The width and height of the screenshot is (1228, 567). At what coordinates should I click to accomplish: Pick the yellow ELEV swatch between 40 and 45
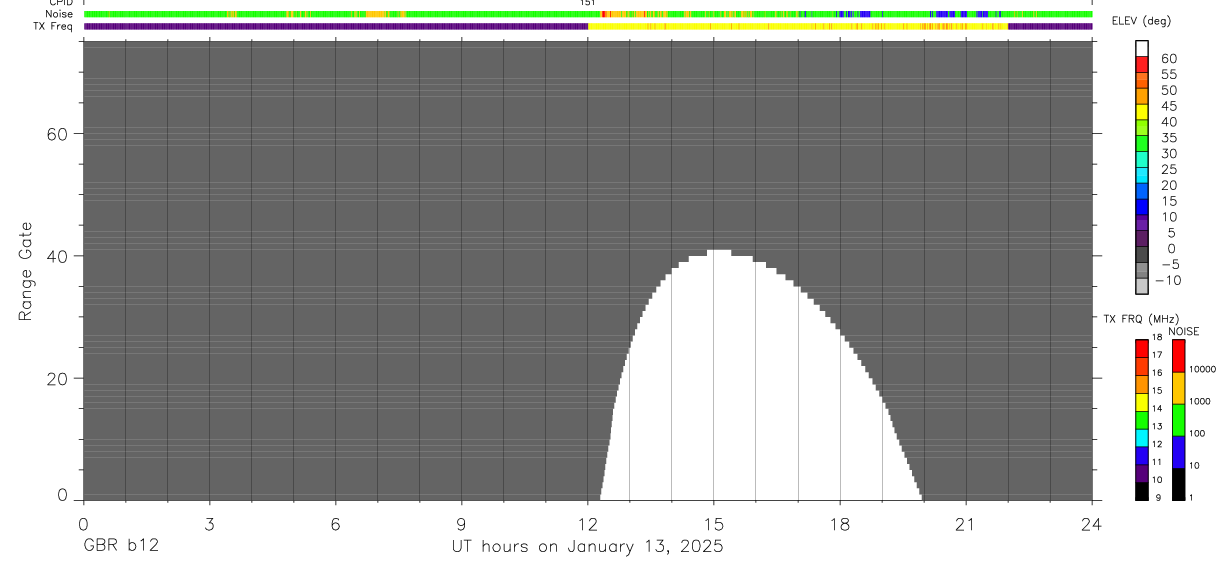coord(1142,112)
